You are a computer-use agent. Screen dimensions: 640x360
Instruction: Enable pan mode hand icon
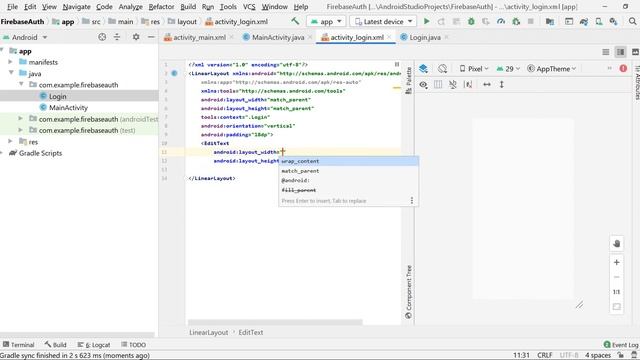click(x=617, y=244)
